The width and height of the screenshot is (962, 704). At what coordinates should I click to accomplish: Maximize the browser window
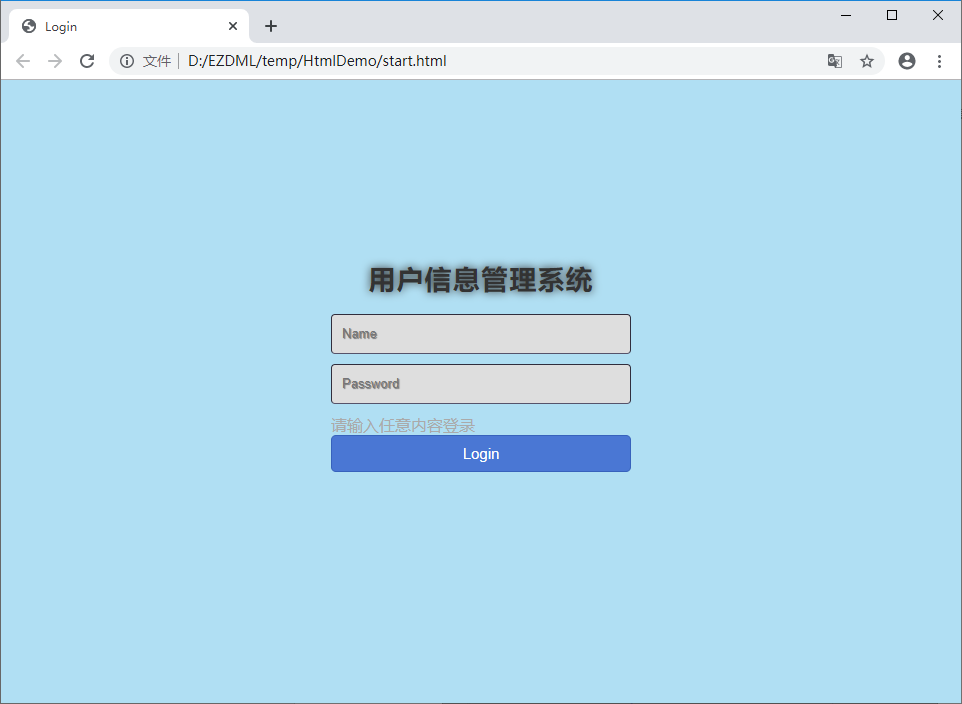[892, 15]
